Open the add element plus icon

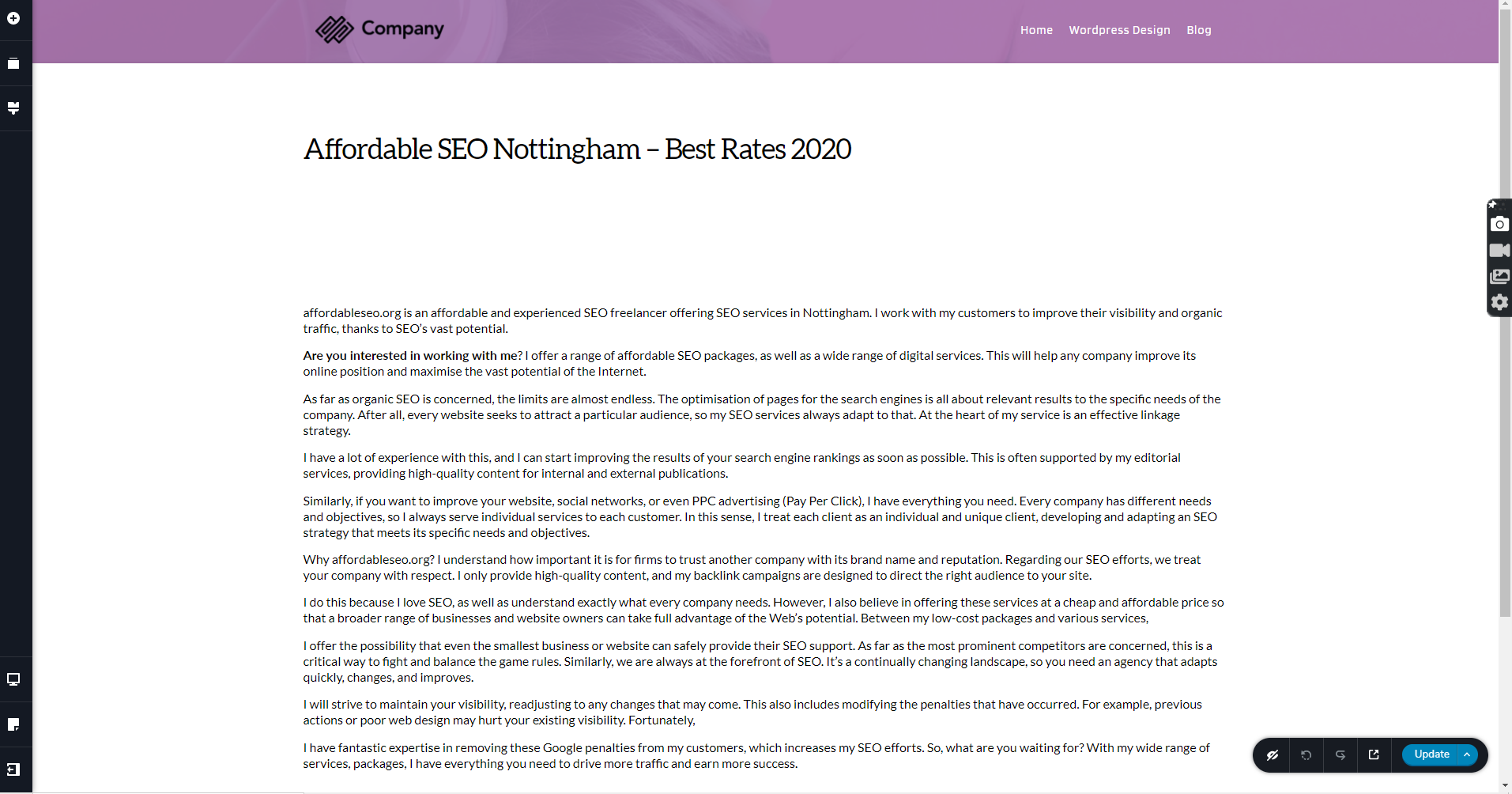coord(13,18)
